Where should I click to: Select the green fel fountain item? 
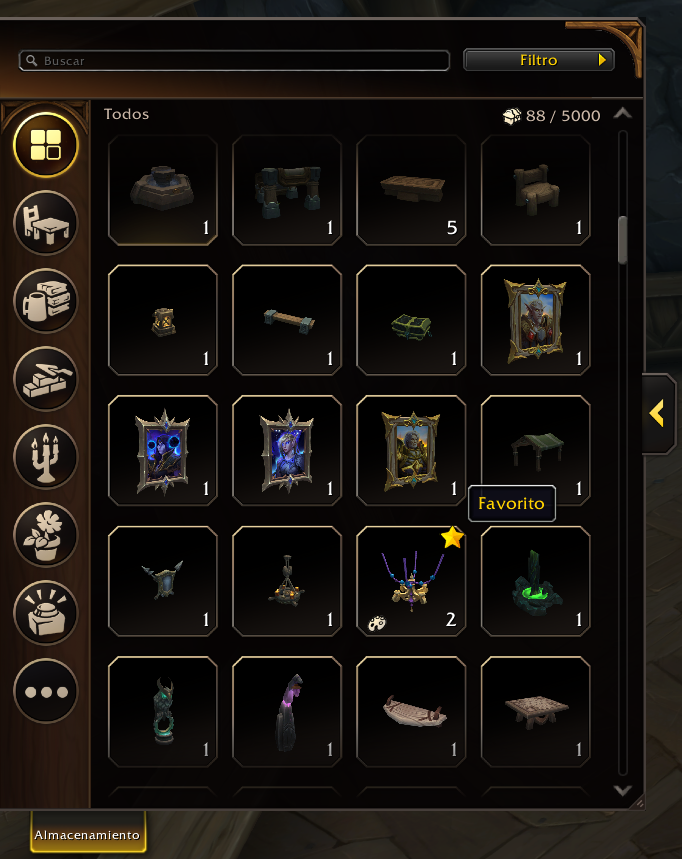pos(535,581)
